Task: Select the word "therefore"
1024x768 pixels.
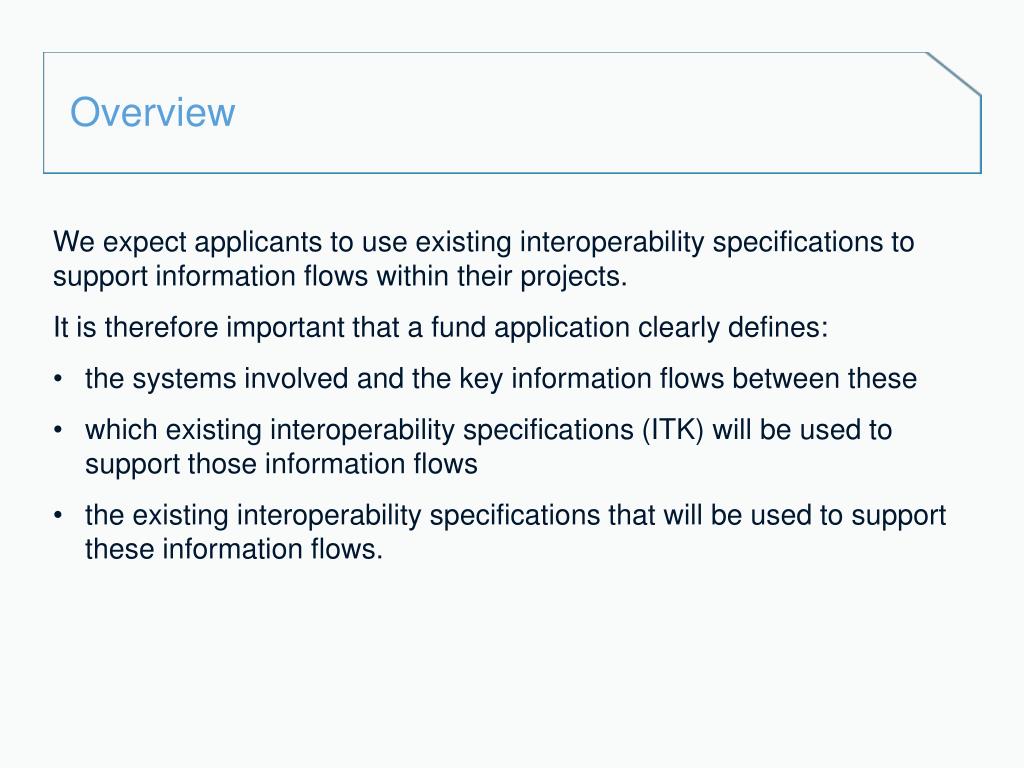Action: (163, 328)
